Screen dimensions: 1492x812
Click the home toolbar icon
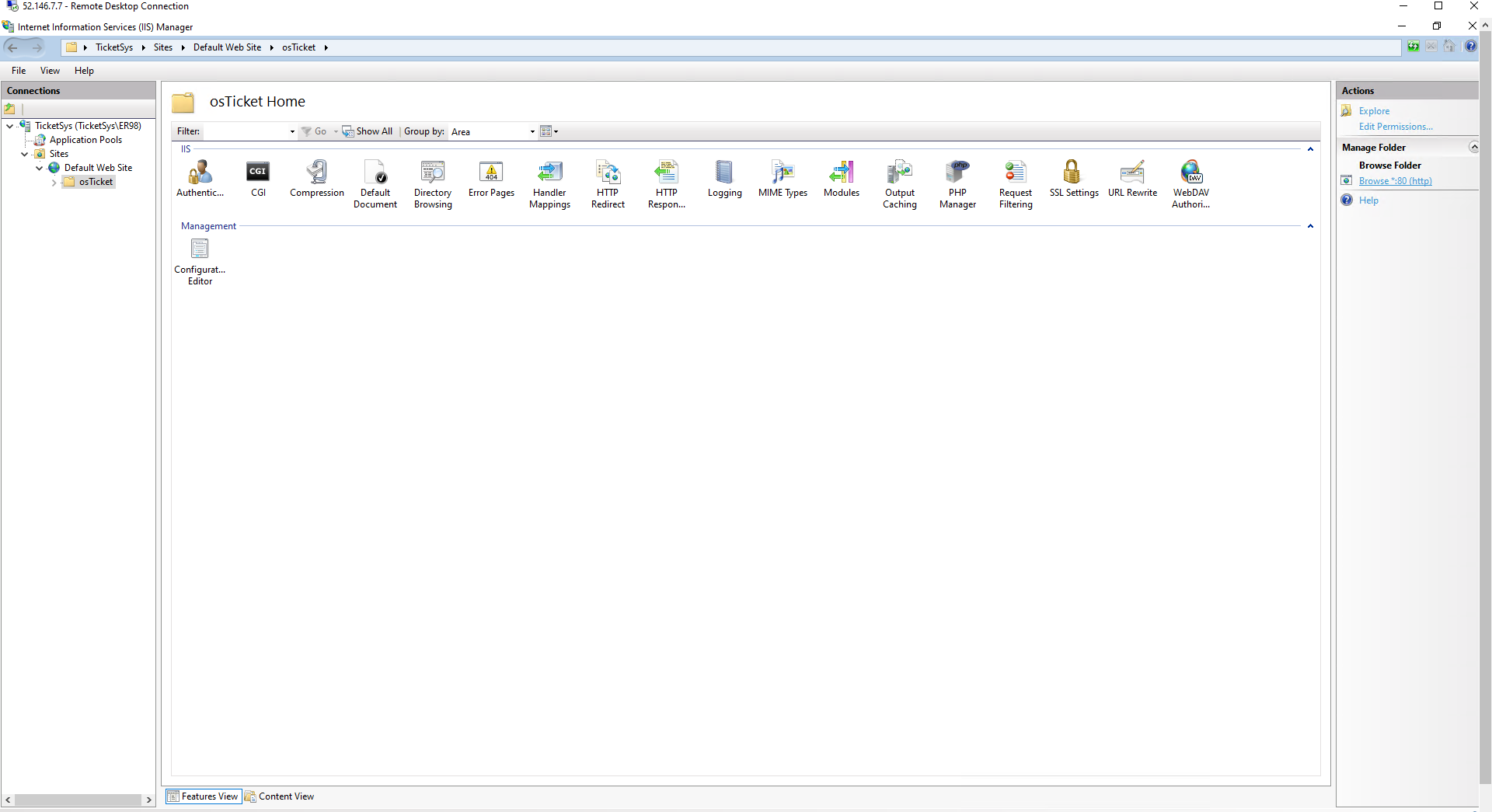[1449, 47]
